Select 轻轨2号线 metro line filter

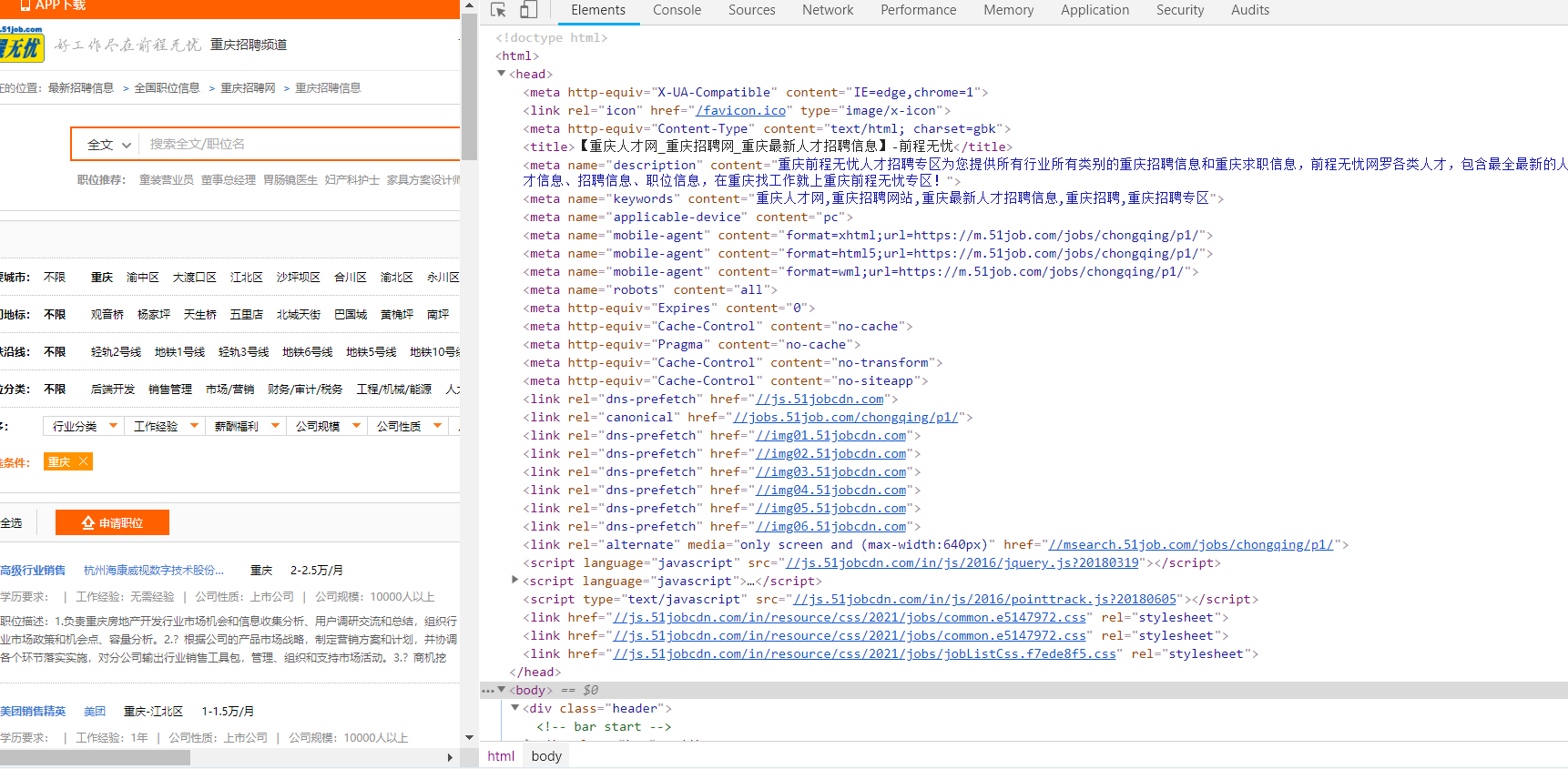pos(116,352)
